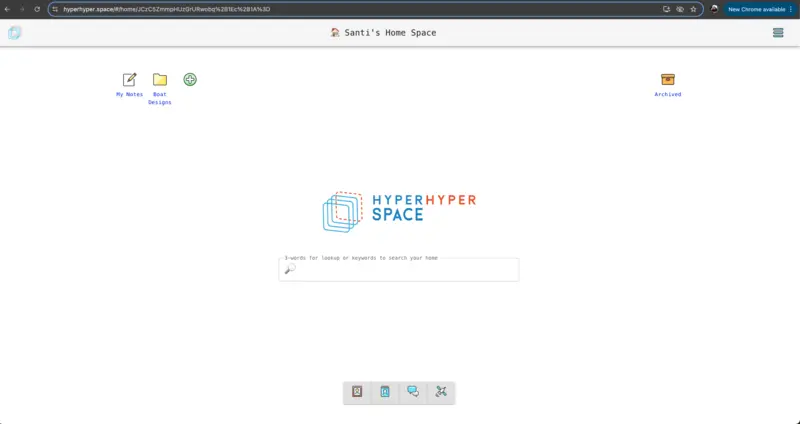
Task: Click the Boat Designs label link
Action: 160,98
